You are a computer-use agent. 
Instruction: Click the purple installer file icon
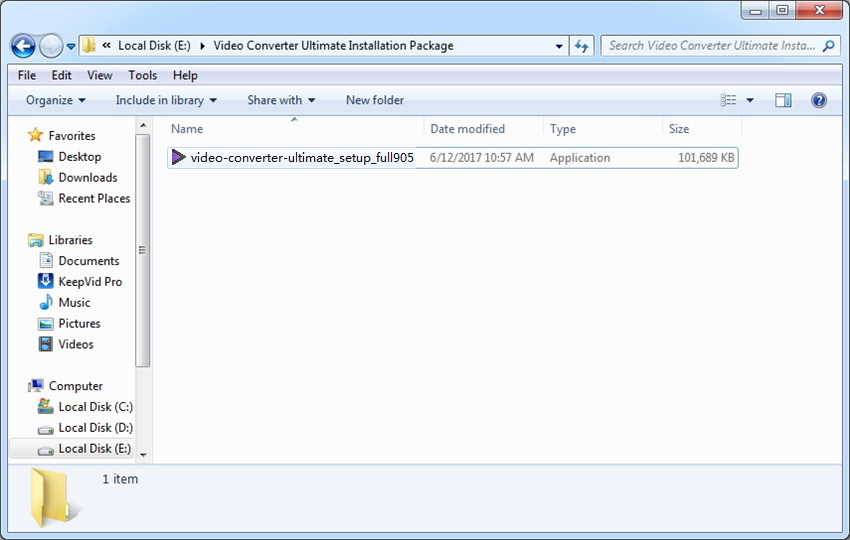178,157
